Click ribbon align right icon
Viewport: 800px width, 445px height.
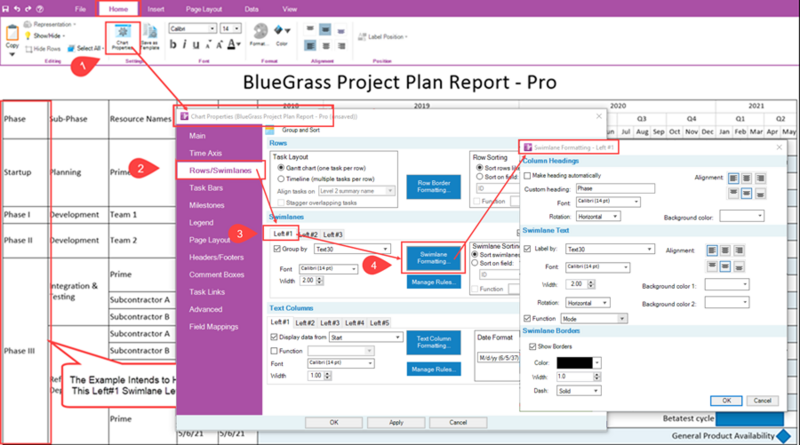tap(341, 46)
